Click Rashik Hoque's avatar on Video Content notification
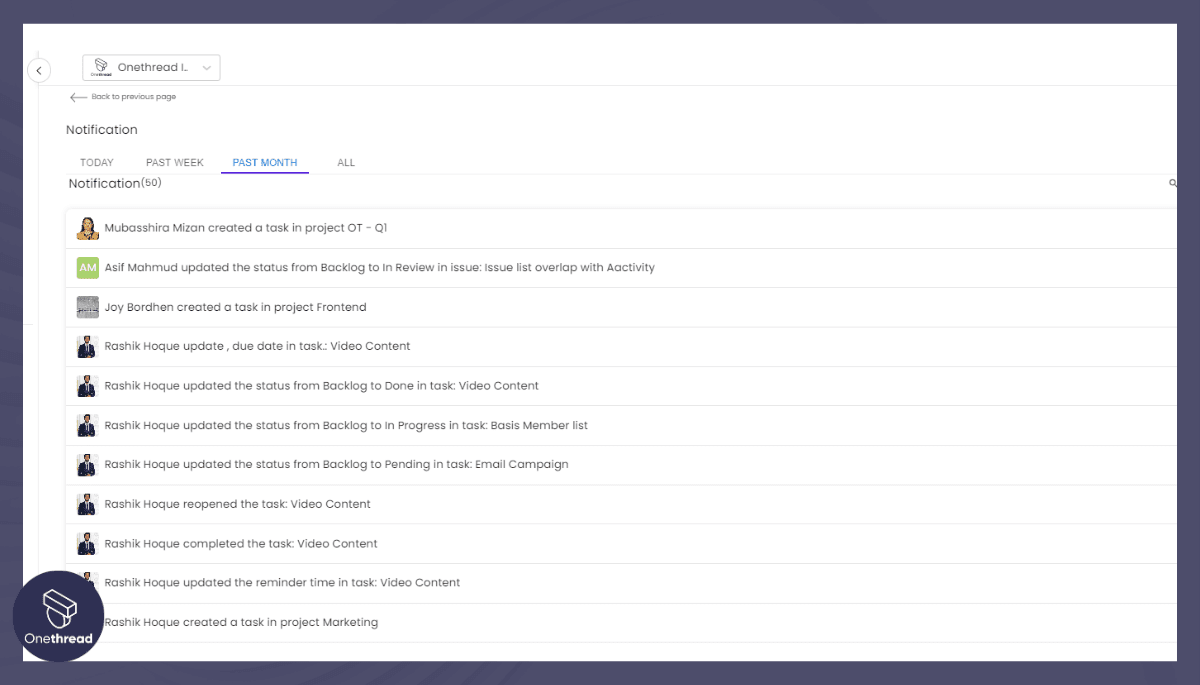1200x685 pixels. coord(86,346)
